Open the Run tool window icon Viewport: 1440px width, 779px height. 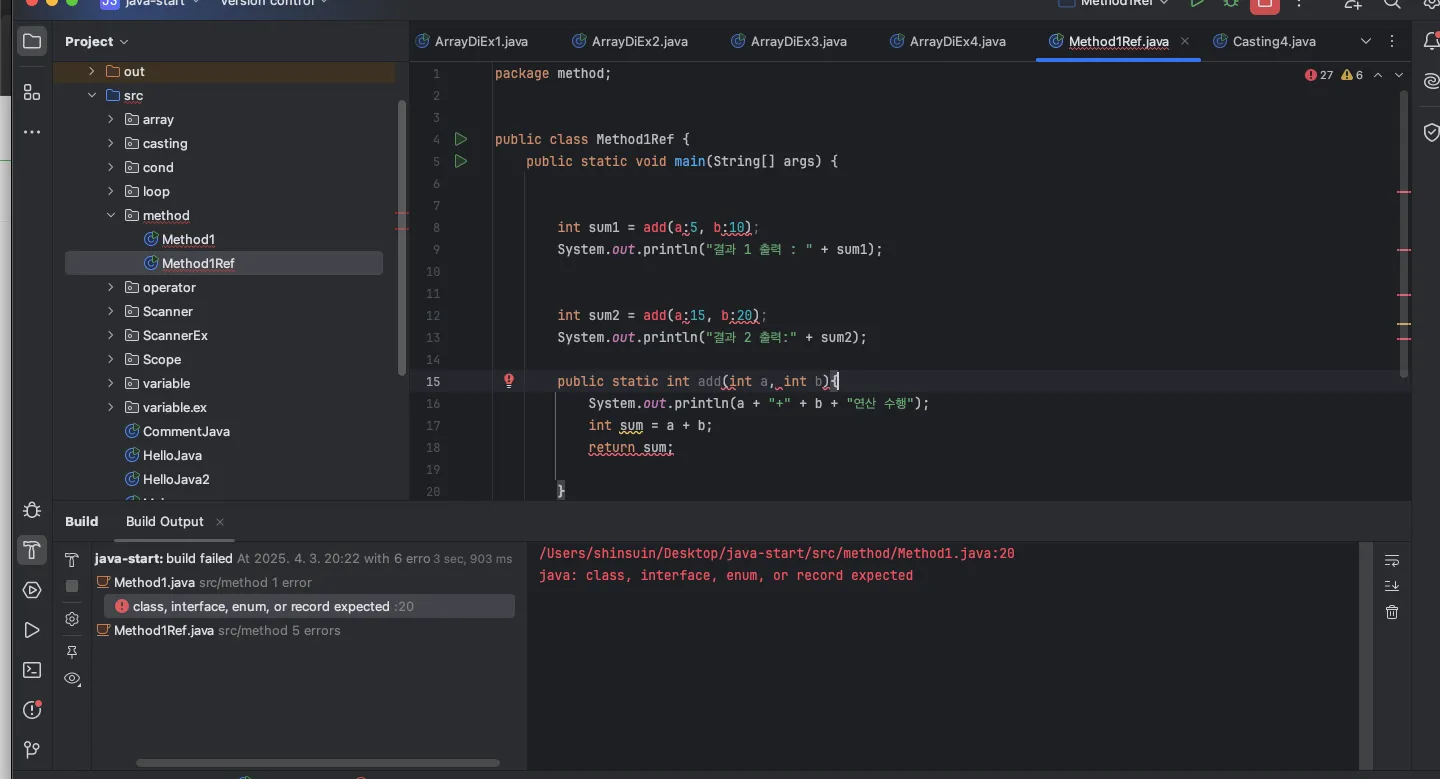pos(32,630)
